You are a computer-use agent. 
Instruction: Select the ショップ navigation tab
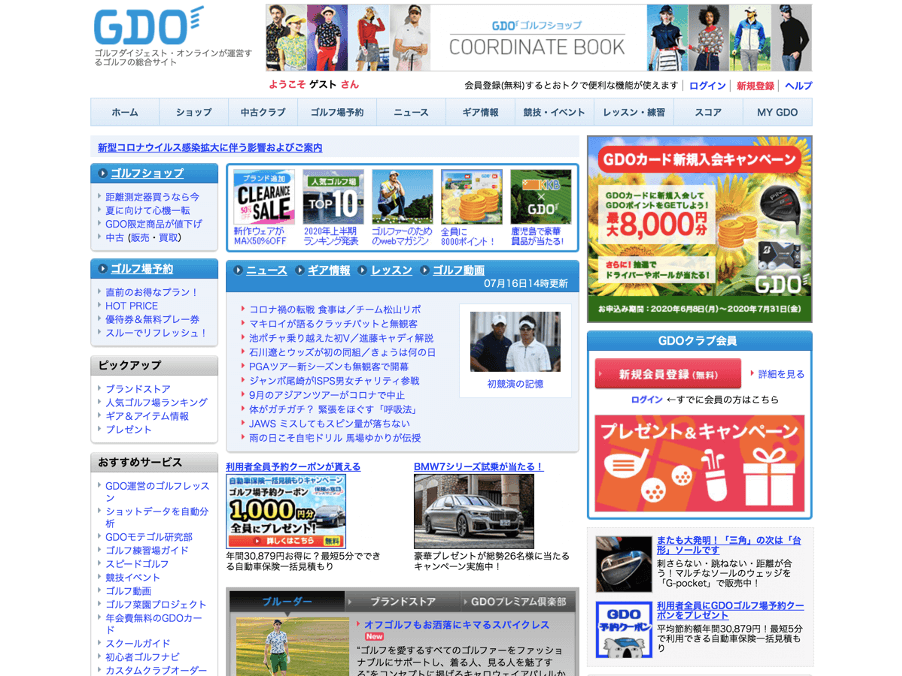pyautogui.click(x=194, y=112)
